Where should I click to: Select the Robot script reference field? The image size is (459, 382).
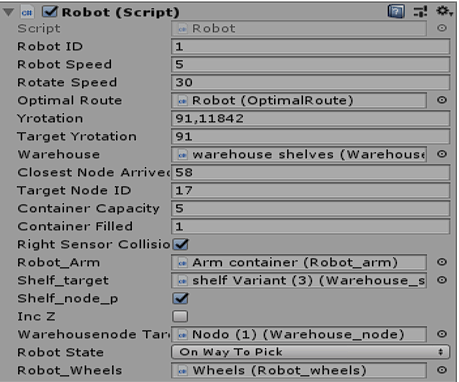[299, 28]
